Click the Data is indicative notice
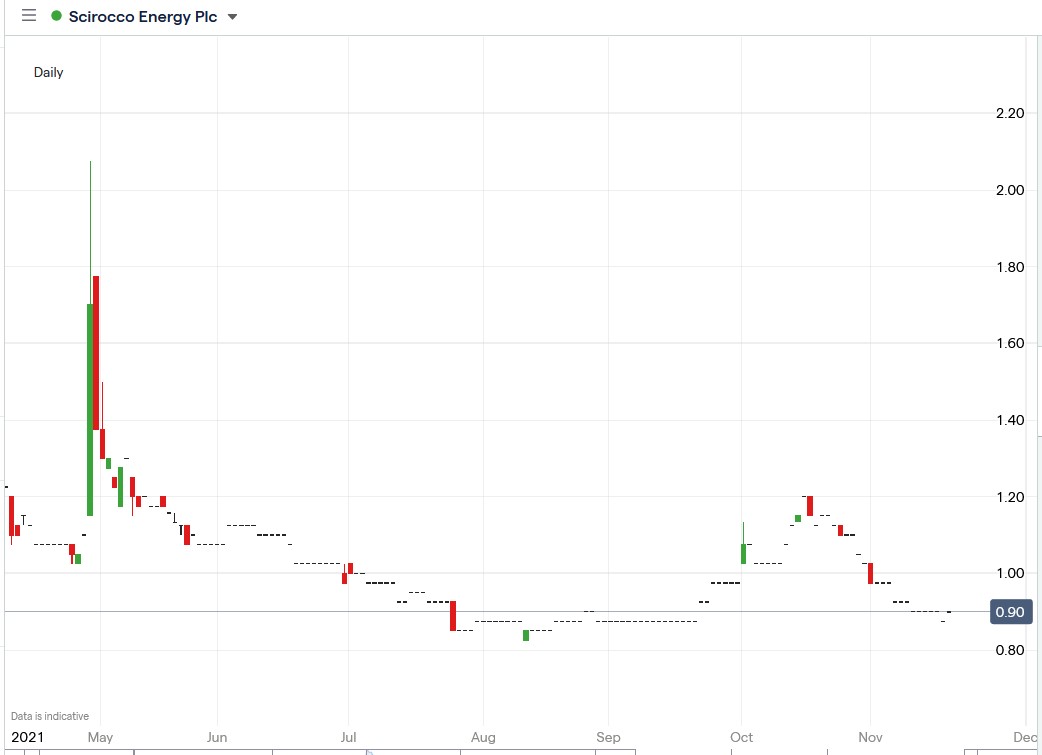Viewport: 1042px width, 755px height. [47, 715]
